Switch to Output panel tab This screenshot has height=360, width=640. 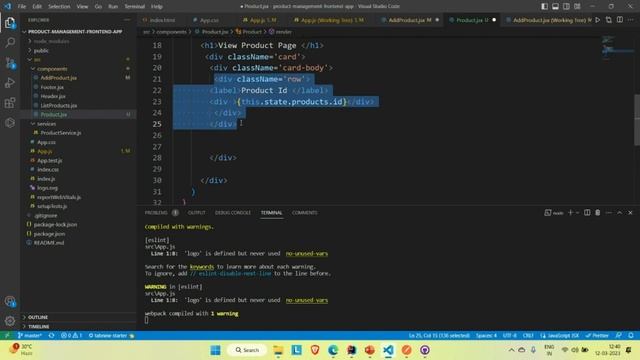196,213
